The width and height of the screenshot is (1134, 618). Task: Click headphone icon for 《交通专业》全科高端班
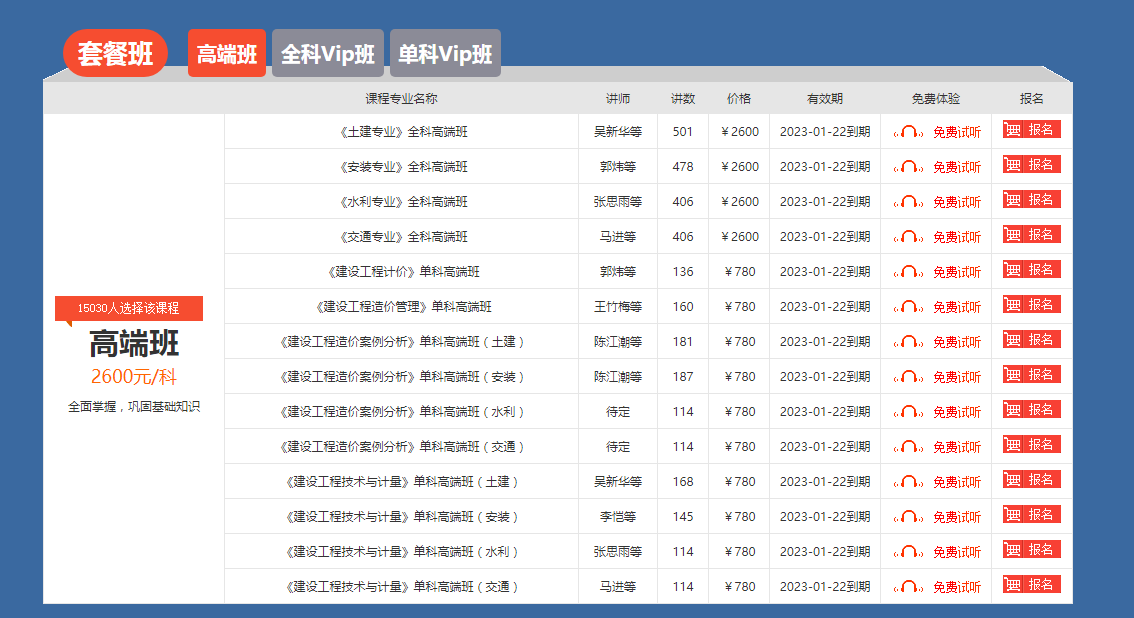(x=908, y=237)
